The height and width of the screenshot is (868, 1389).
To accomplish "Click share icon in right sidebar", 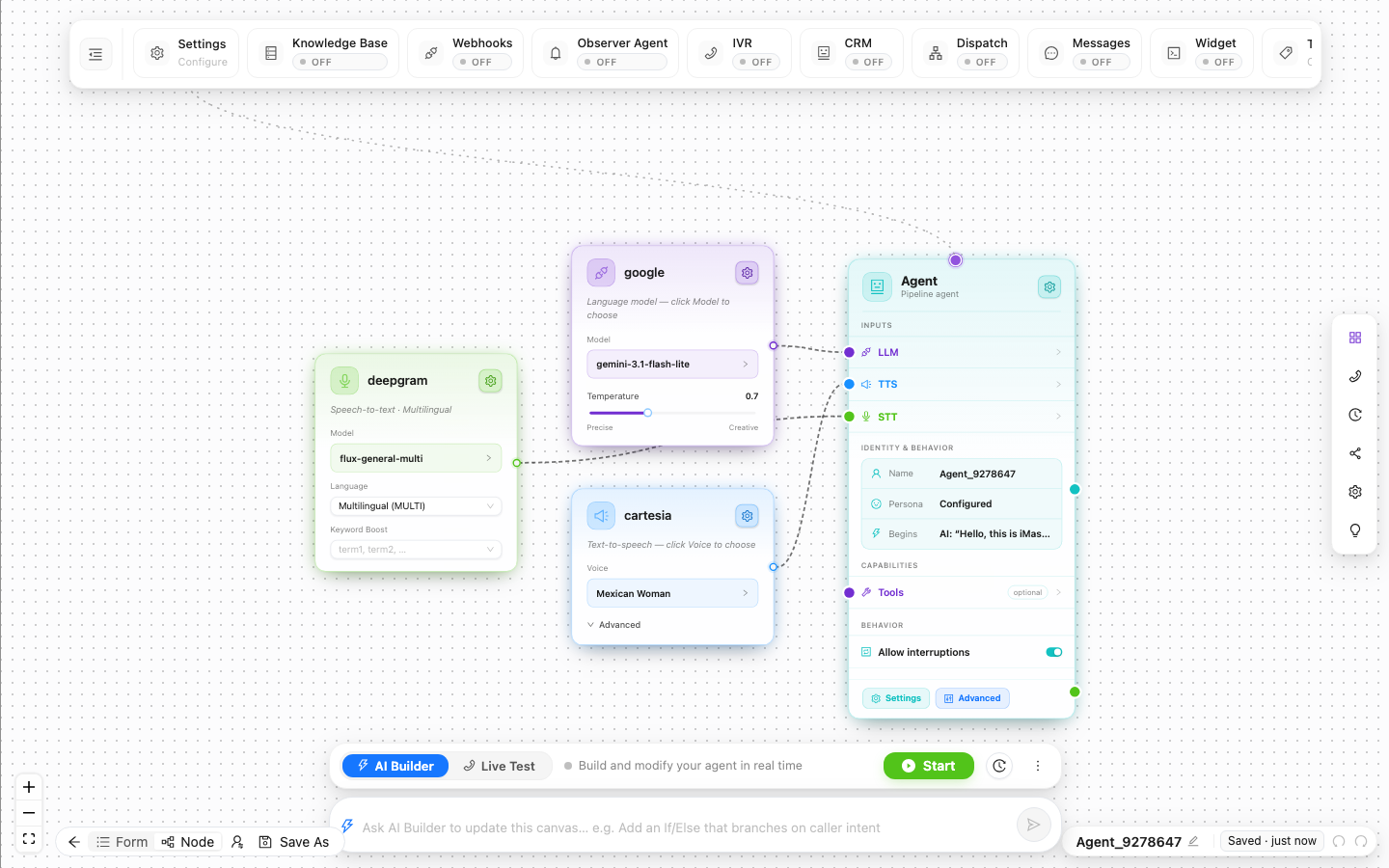I will point(1355,453).
